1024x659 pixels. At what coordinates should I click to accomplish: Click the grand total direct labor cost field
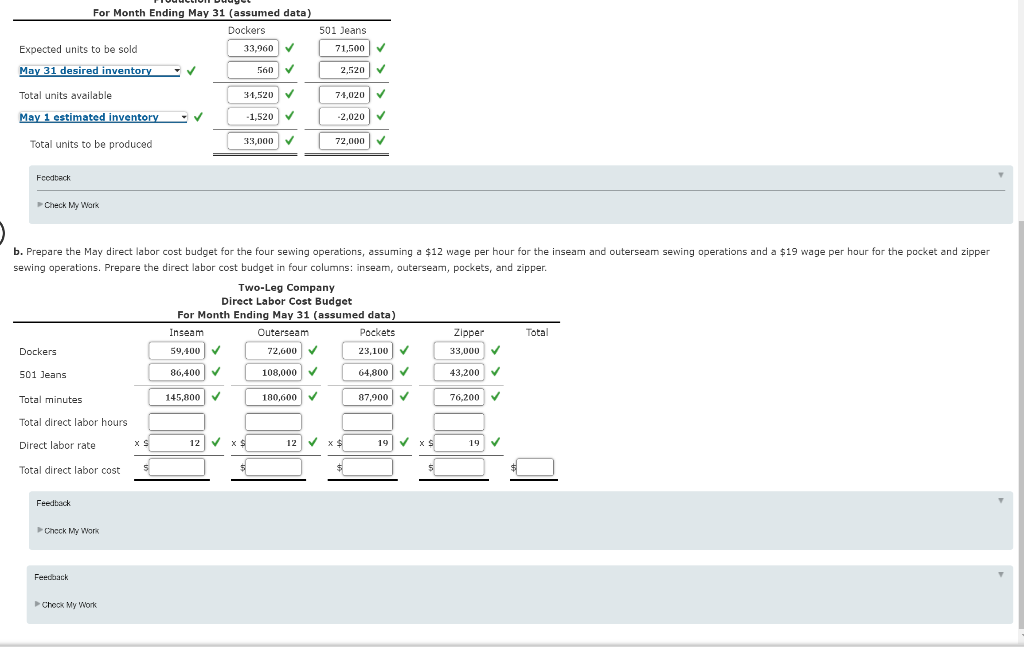(x=534, y=466)
